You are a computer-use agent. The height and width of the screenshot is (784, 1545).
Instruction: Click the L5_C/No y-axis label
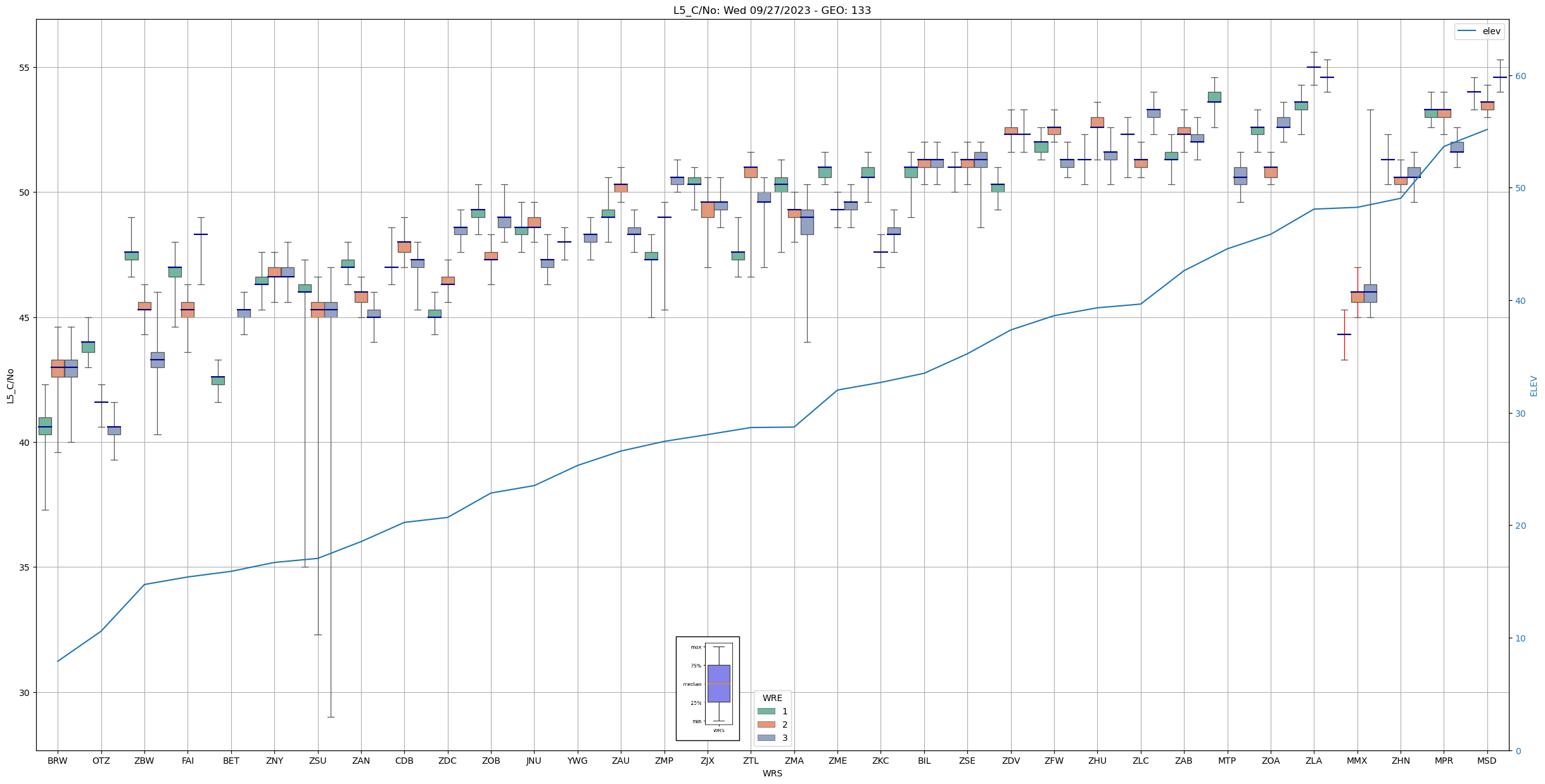[10, 386]
